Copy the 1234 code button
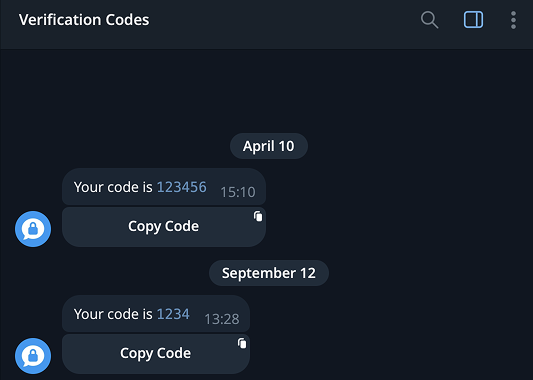Image resolution: width=533 pixels, height=380 pixels. 156,353
